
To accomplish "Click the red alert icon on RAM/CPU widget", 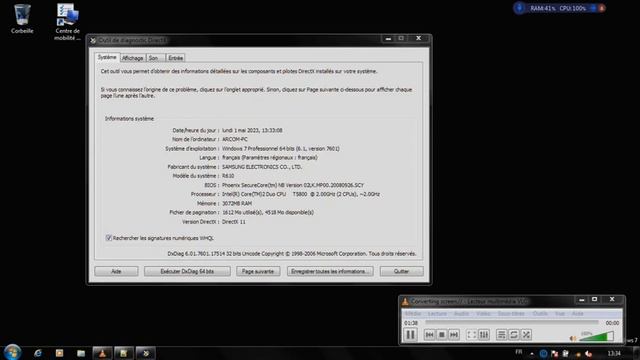I will (602, 8).
